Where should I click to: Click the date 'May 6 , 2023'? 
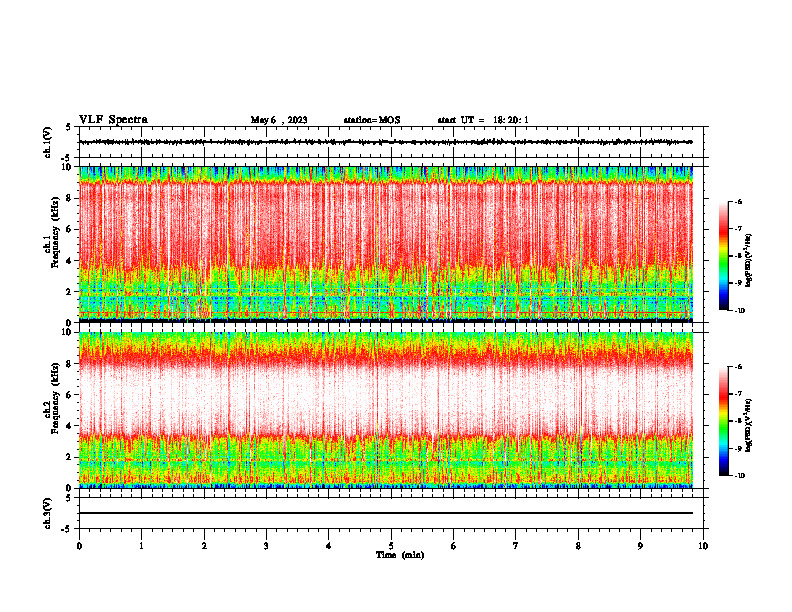(x=279, y=120)
